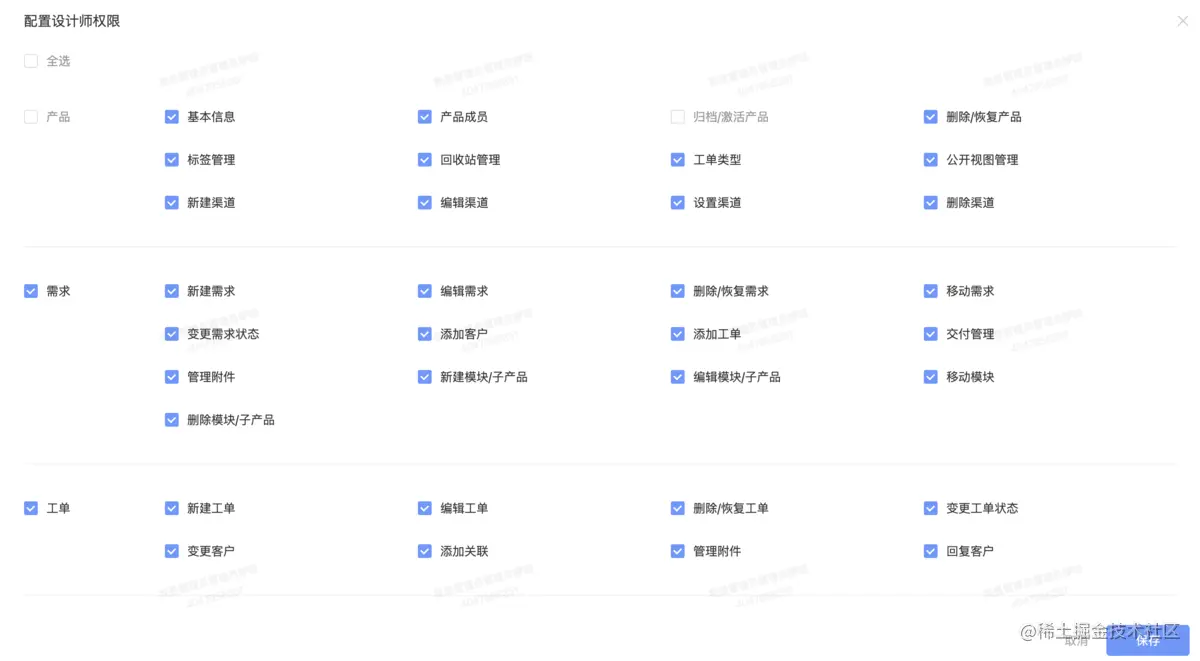Screen dimensions: 1200x661
Task: Uncheck the 添加关联 permission
Action: click(x=425, y=552)
